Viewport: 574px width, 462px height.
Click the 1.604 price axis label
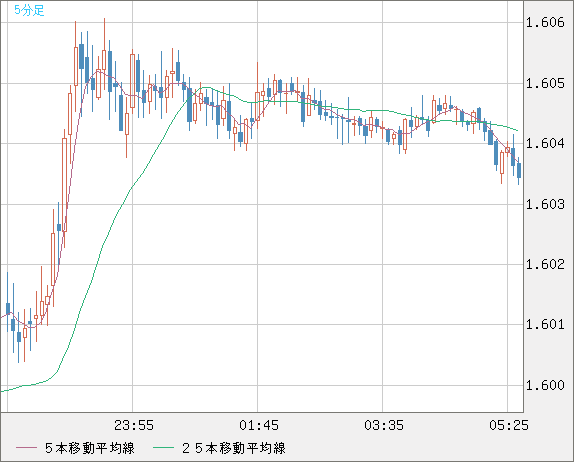point(545,144)
